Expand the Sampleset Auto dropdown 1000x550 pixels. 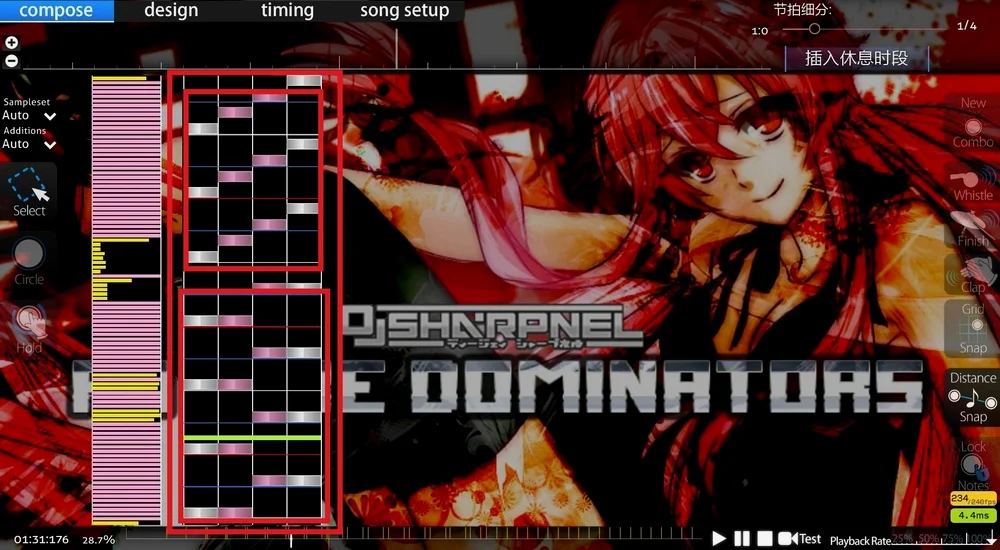(x=29, y=115)
